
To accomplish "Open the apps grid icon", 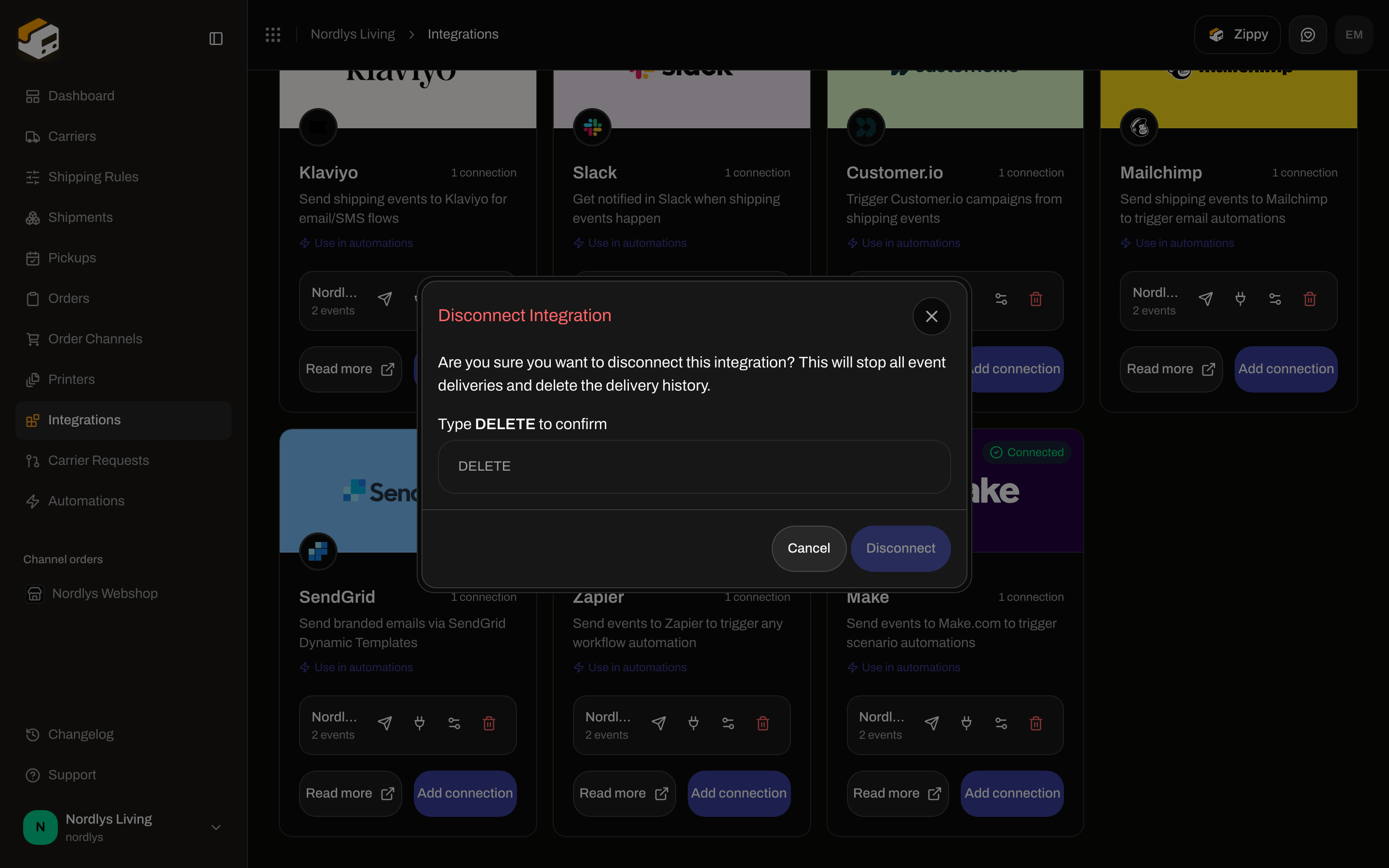I will click(x=272, y=34).
